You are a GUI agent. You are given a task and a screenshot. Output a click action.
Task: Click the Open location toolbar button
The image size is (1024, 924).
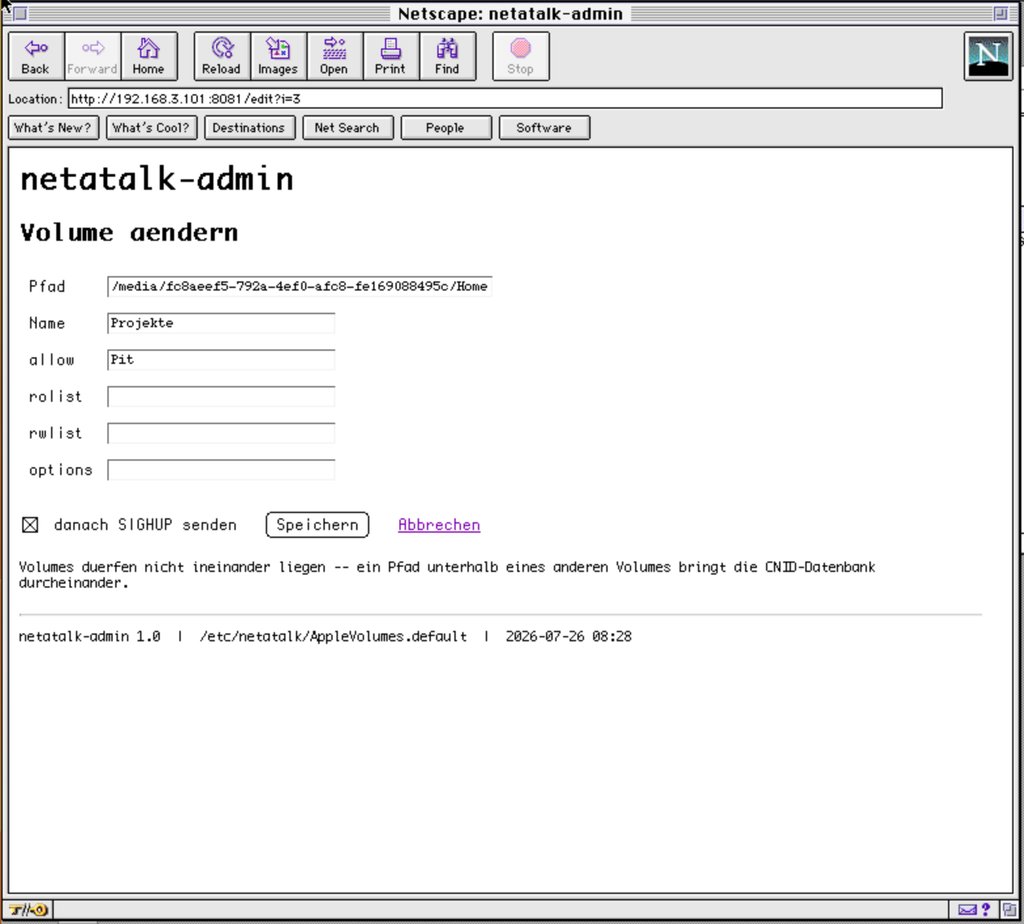[x=334, y=56]
